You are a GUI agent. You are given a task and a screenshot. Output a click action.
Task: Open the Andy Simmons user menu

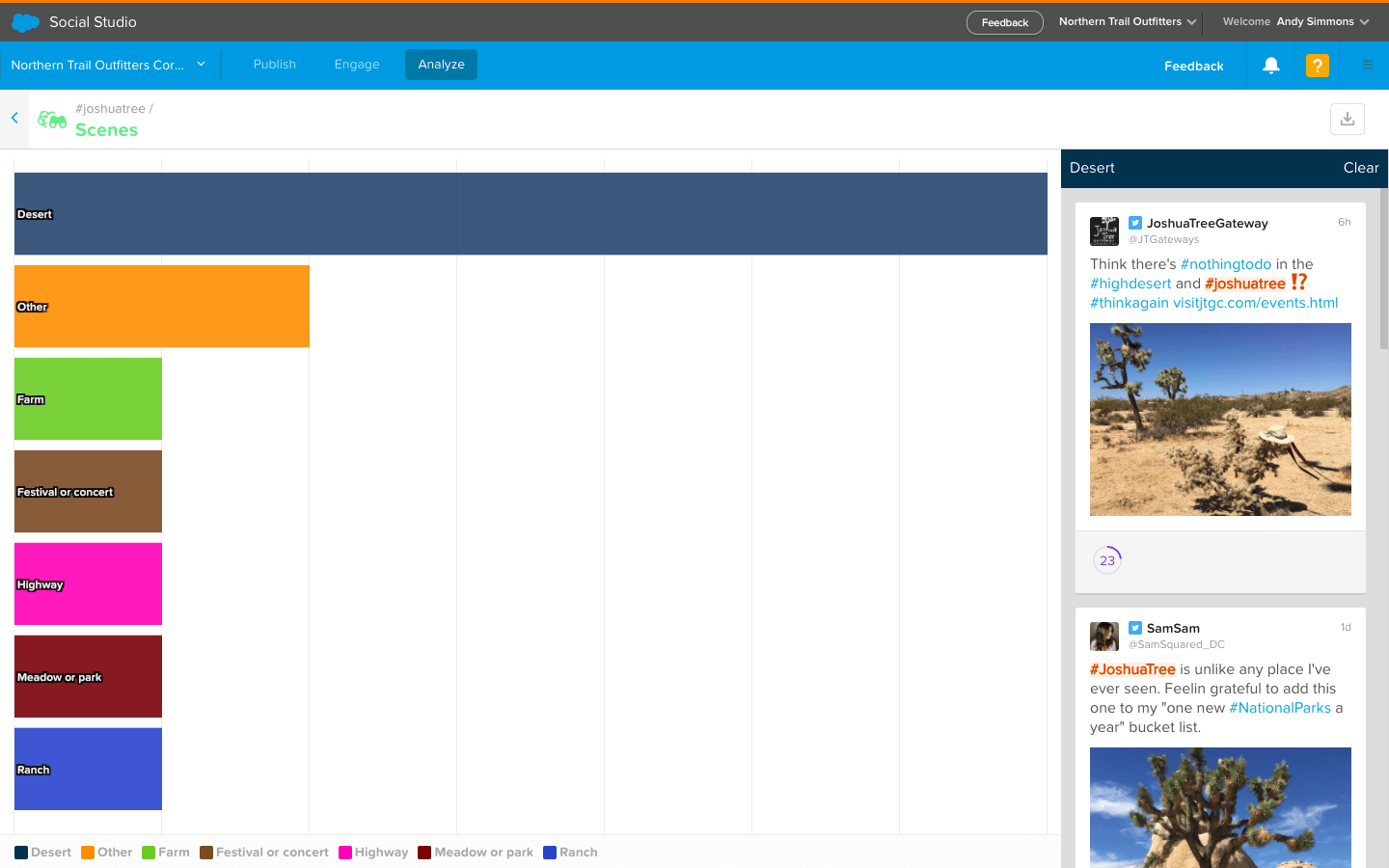pos(1296,22)
